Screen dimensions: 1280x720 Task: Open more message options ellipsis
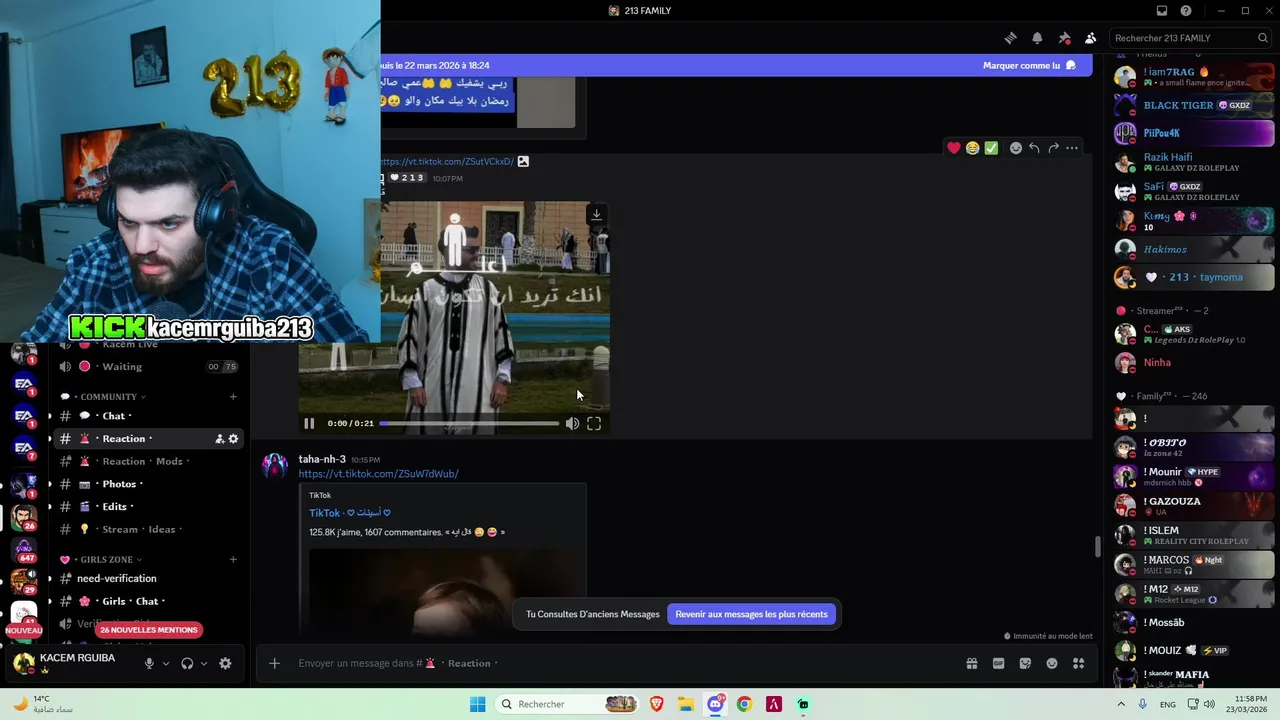(1072, 148)
